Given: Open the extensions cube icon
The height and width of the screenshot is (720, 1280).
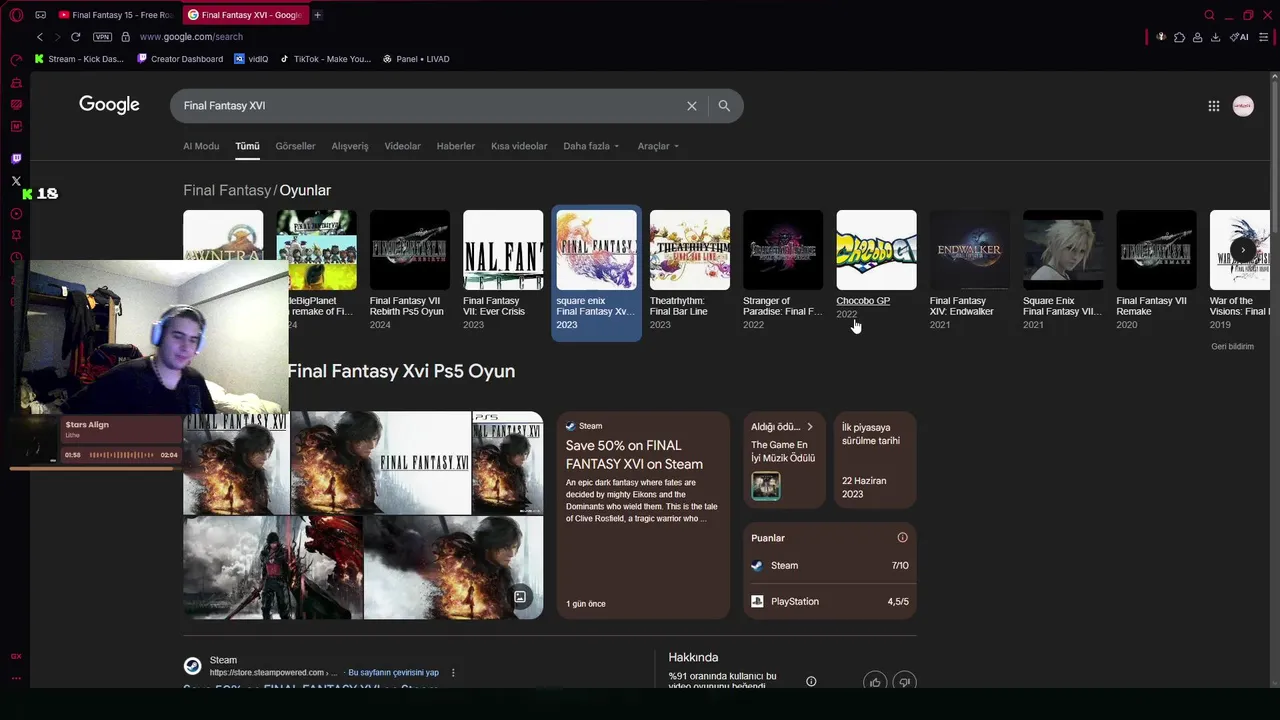Looking at the screenshot, I should (x=1179, y=37).
